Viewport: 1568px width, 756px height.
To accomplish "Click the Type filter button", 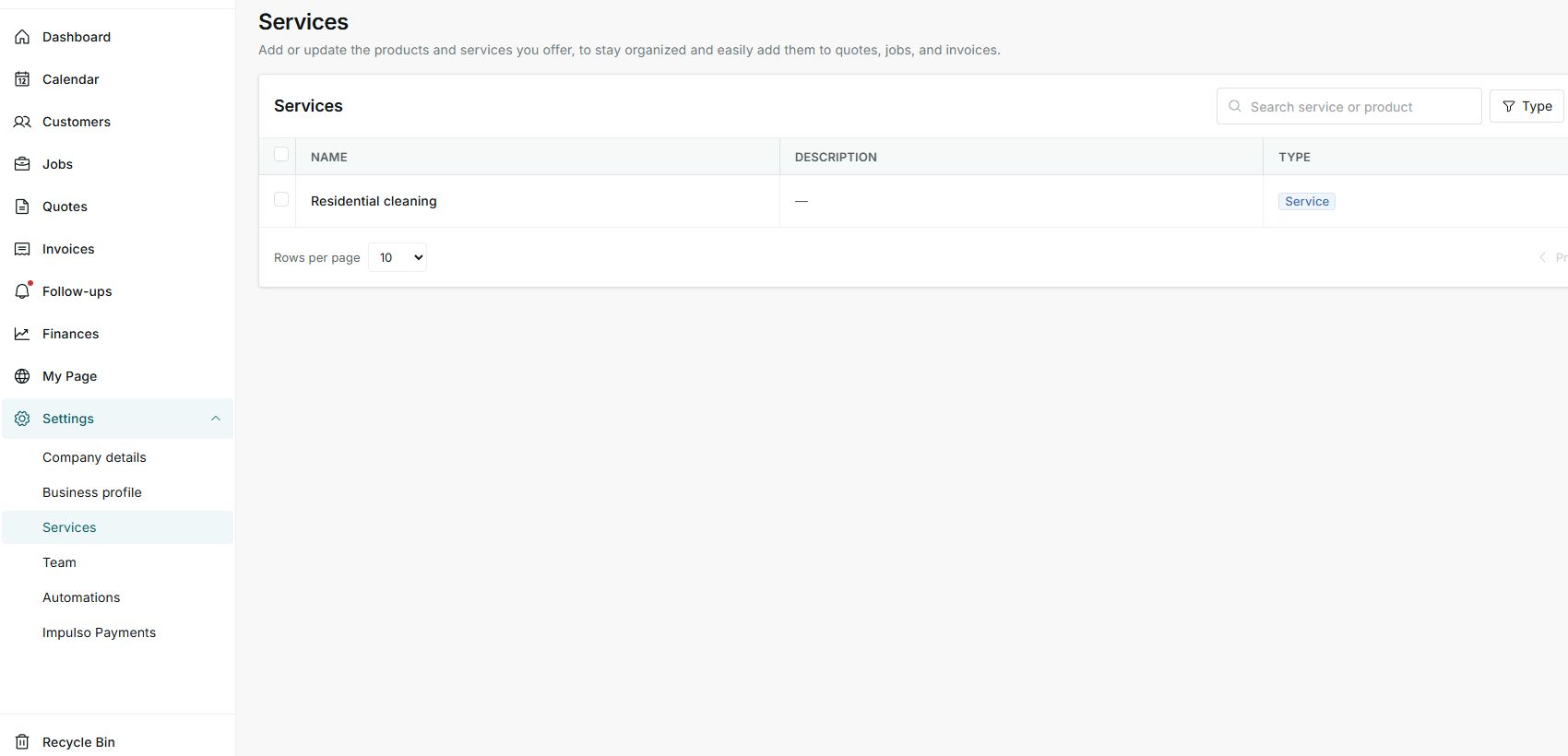I will pyautogui.click(x=1526, y=106).
